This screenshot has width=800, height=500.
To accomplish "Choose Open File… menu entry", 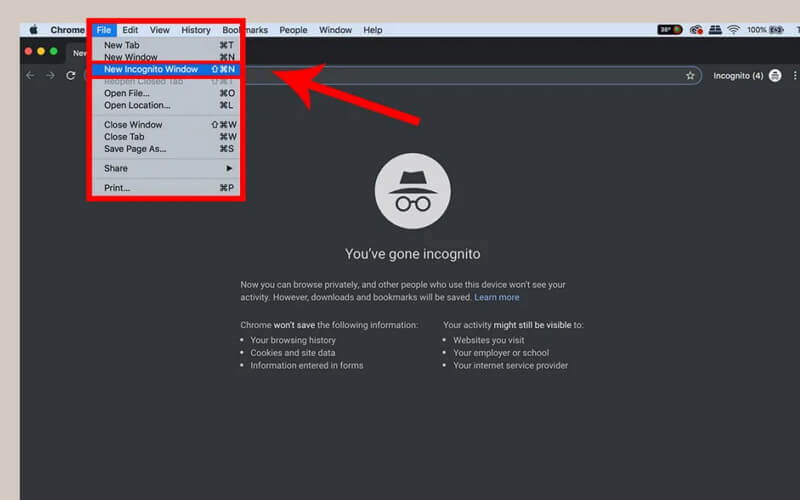I will coord(166,93).
